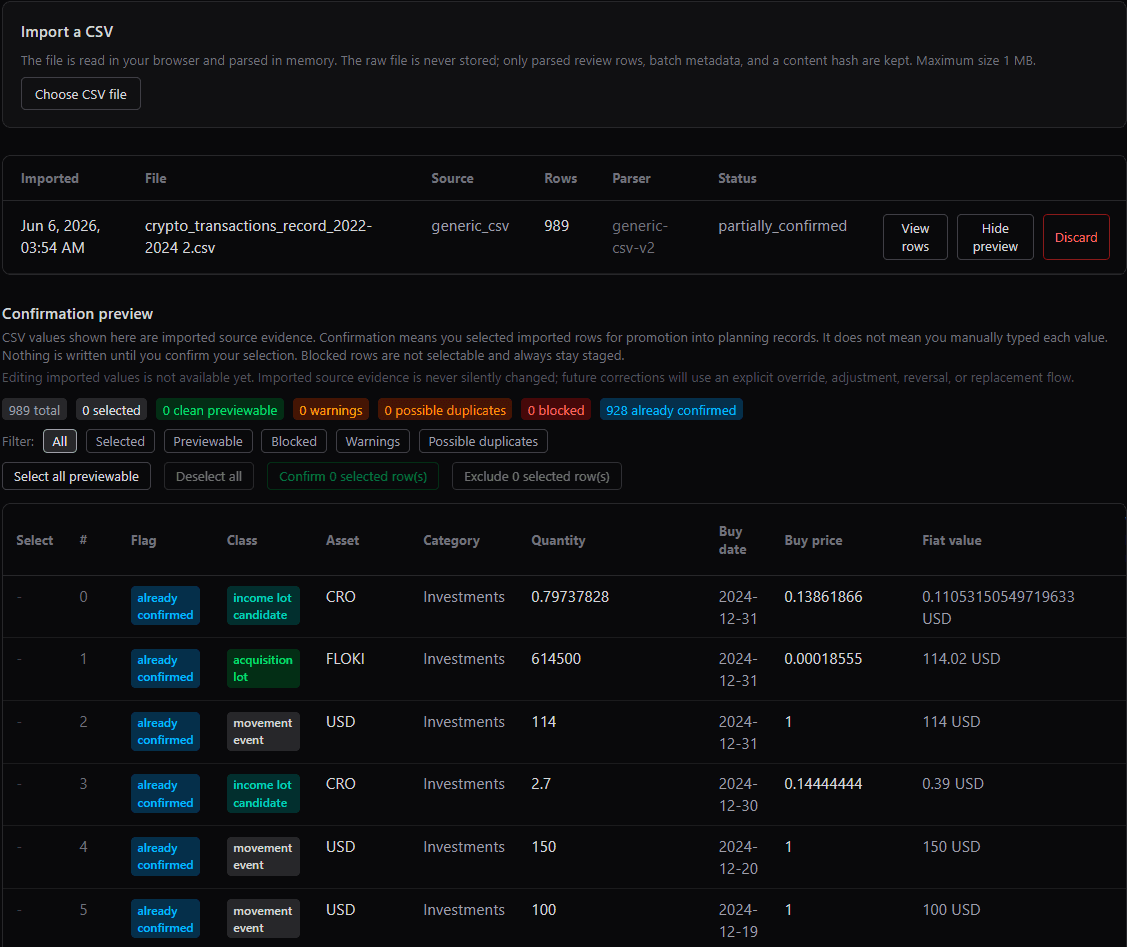Discard the imported batch
This screenshot has width=1127, height=947.
tap(1076, 237)
